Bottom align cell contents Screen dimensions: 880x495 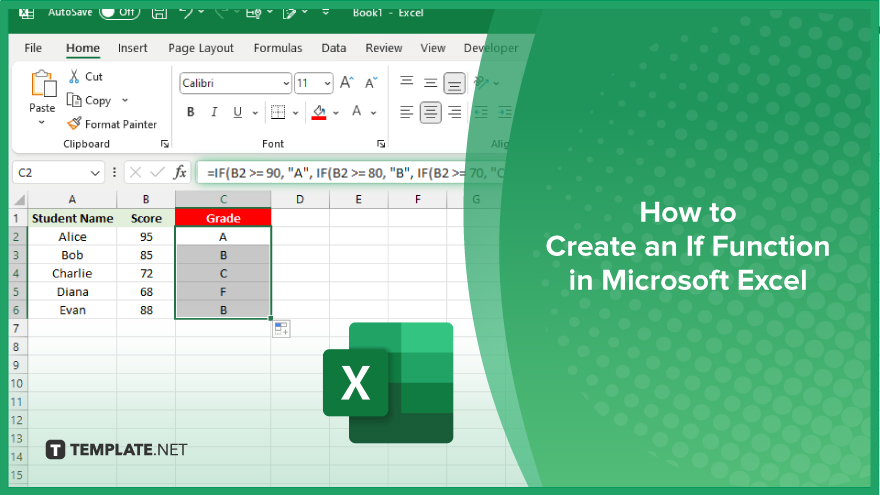tap(454, 83)
